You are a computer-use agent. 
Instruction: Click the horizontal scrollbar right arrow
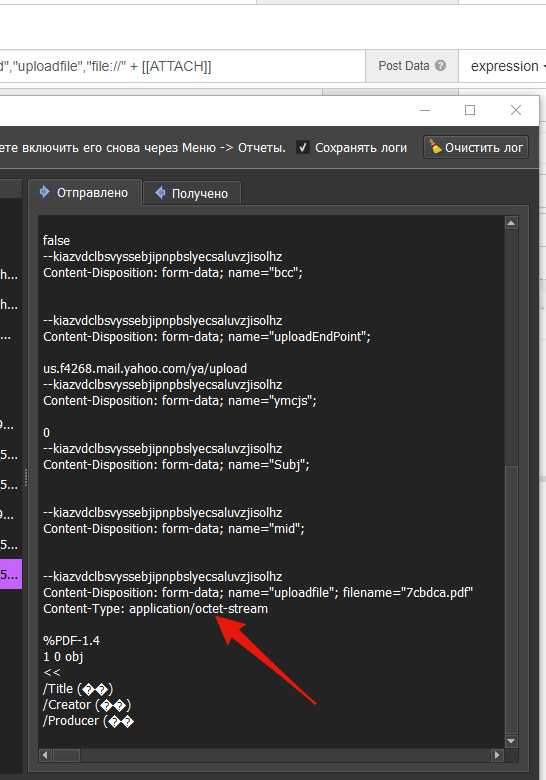tap(496, 755)
